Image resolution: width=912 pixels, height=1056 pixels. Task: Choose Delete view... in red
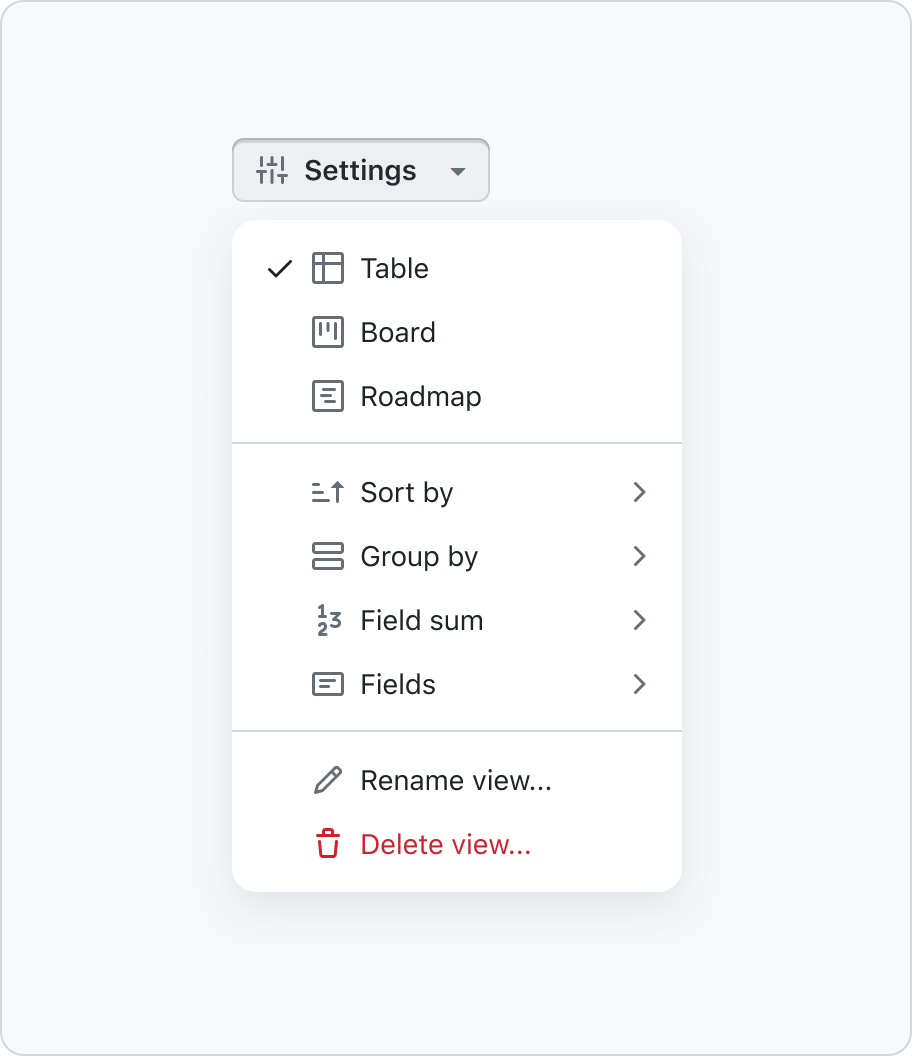(457, 844)
